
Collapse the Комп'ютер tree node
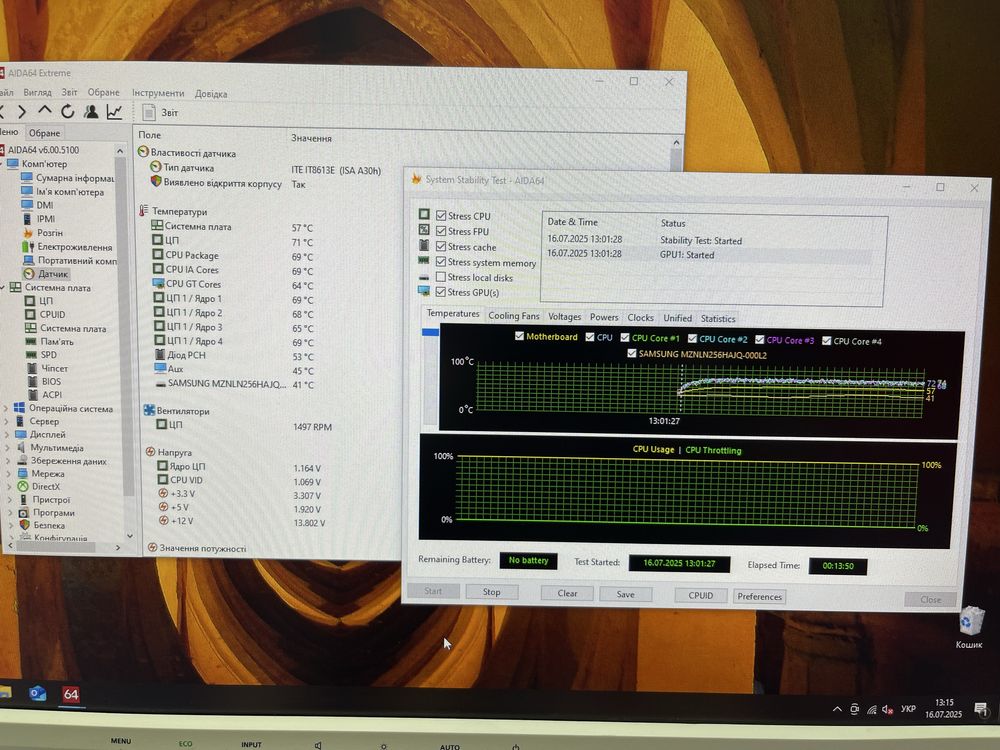[x=2, y=164]
